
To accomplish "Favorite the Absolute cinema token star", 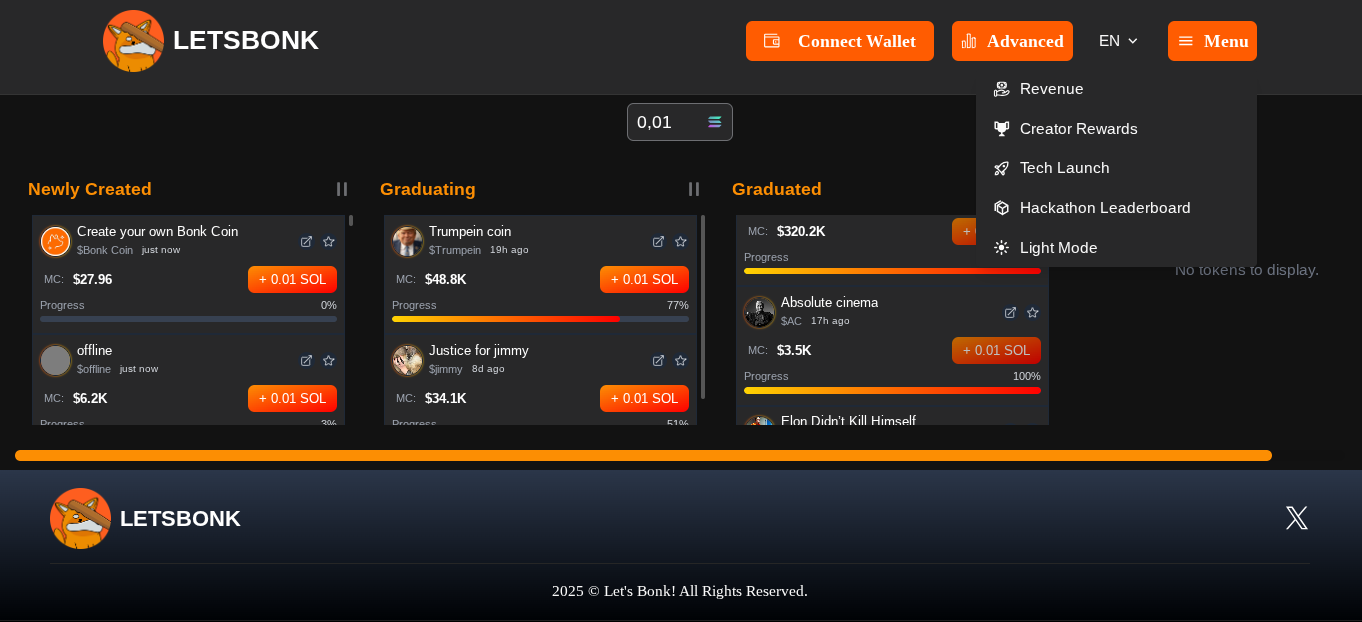I will click(1033, 312).
